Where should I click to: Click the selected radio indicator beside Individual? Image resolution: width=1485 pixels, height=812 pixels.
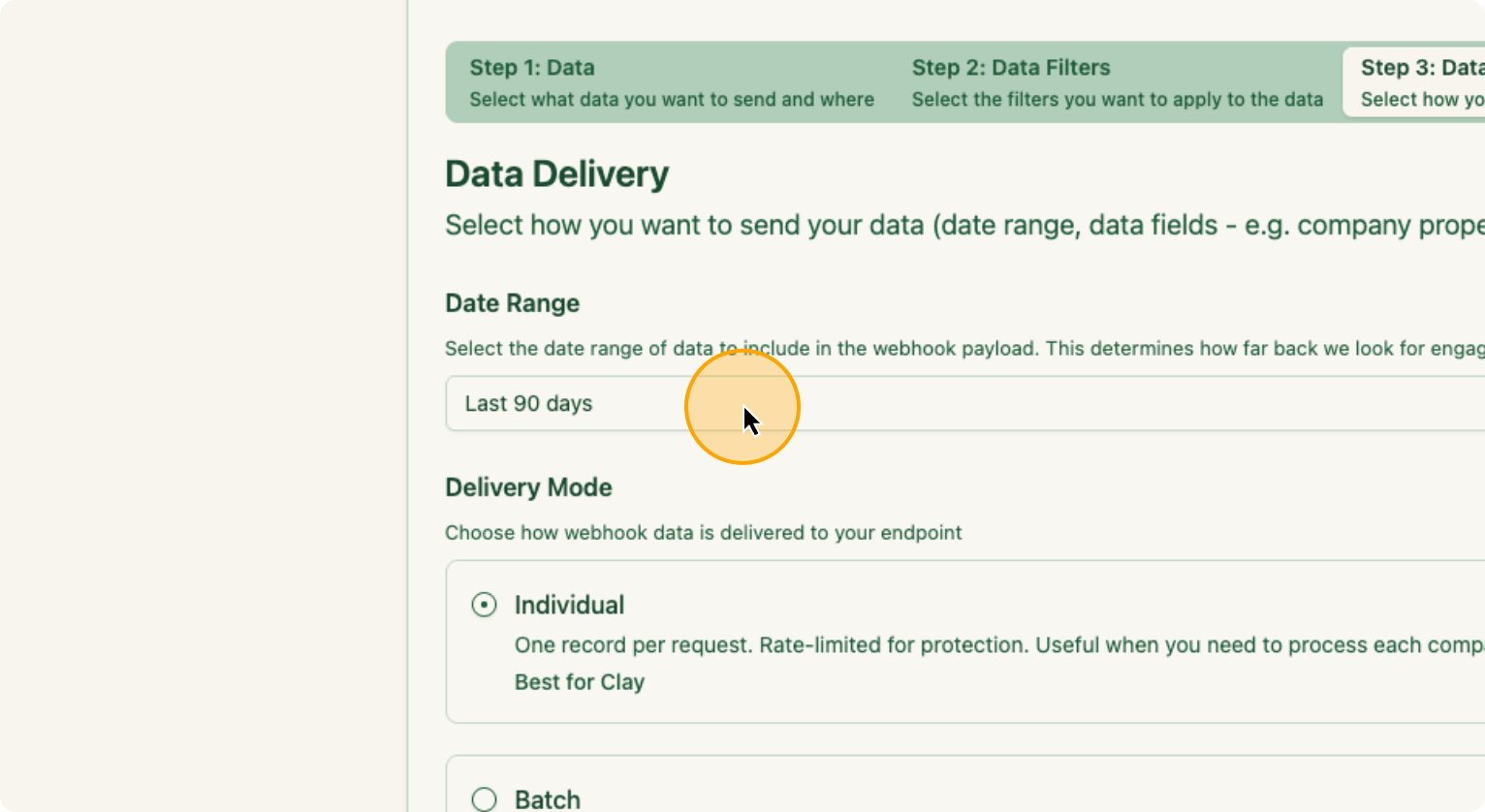[484, 605]
